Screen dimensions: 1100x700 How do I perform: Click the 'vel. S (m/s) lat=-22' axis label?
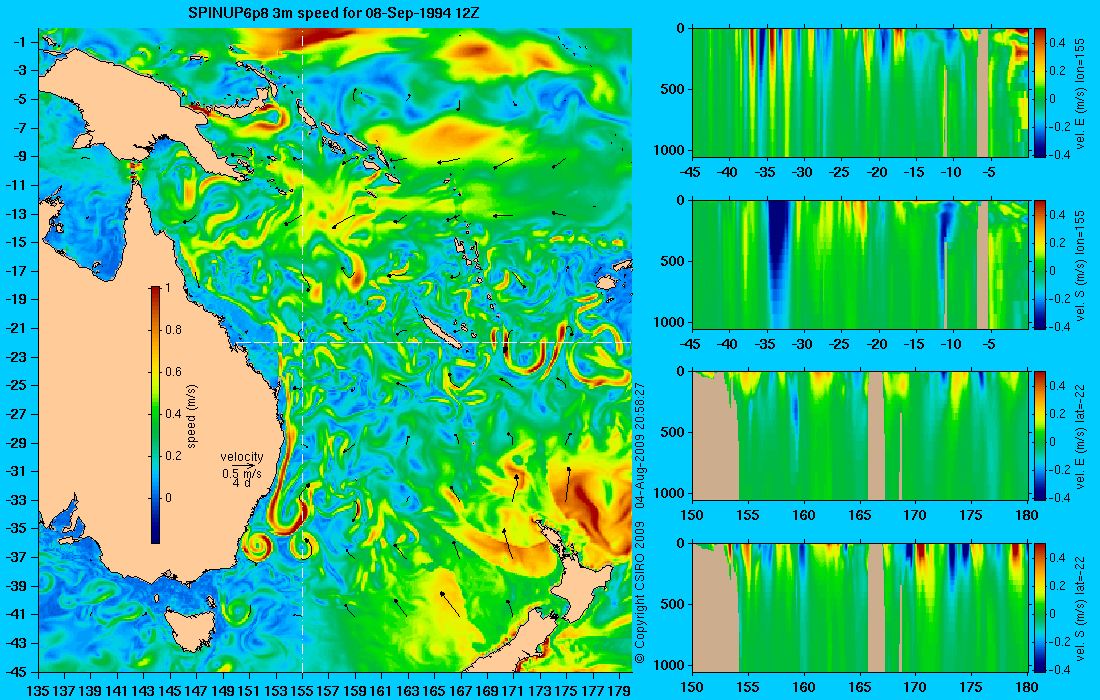point(1081,607)
